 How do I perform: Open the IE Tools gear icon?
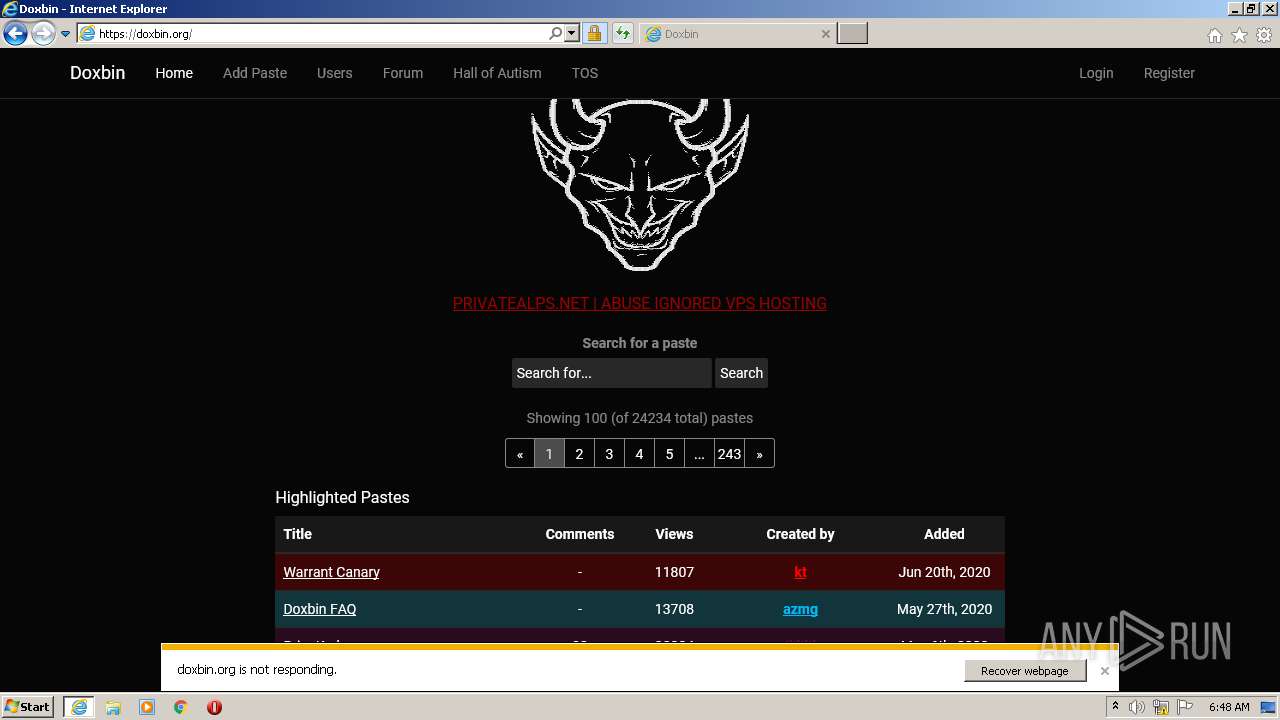pos(1264,35)
